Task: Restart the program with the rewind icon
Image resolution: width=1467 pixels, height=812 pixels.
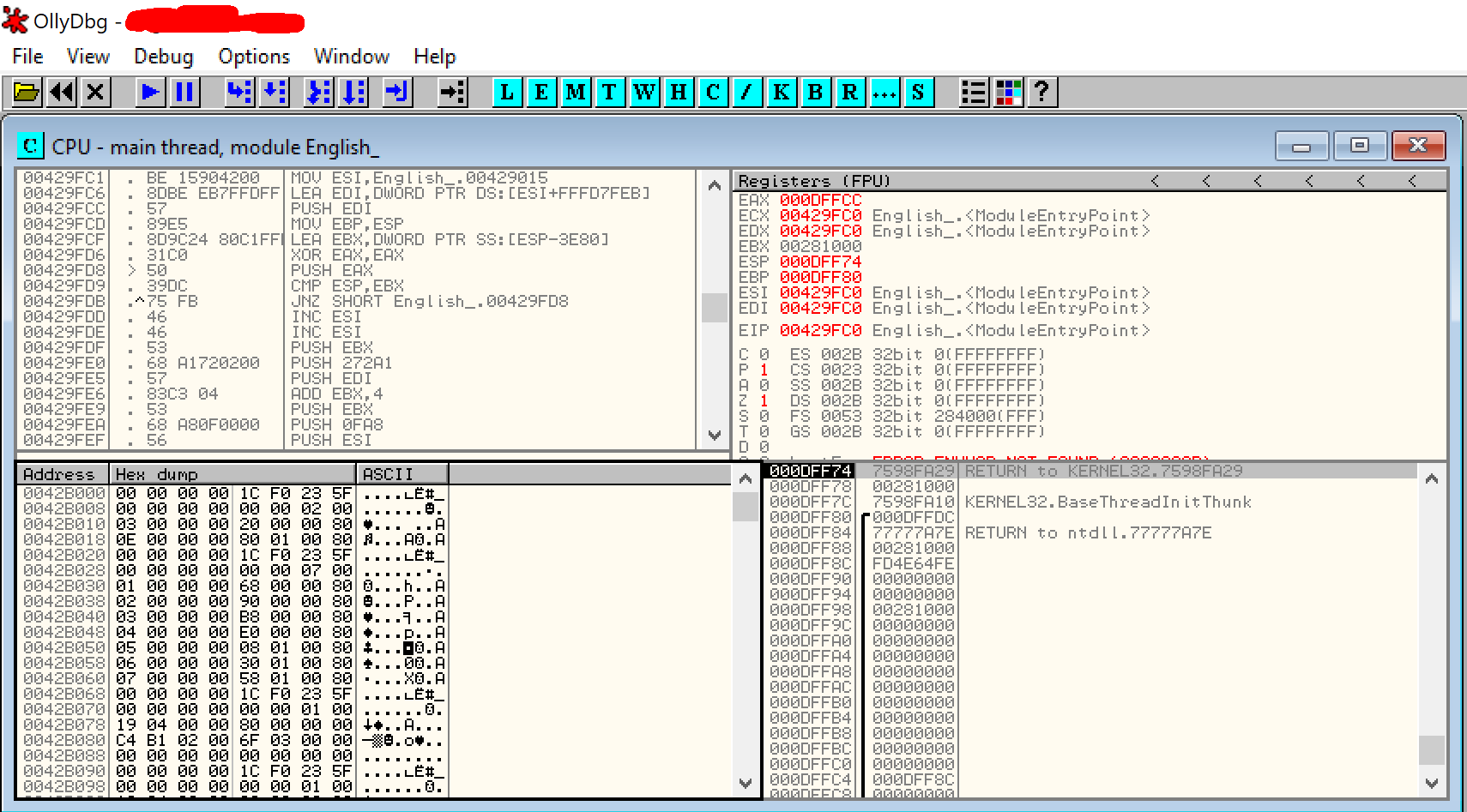Action: (x=62, y=92)
